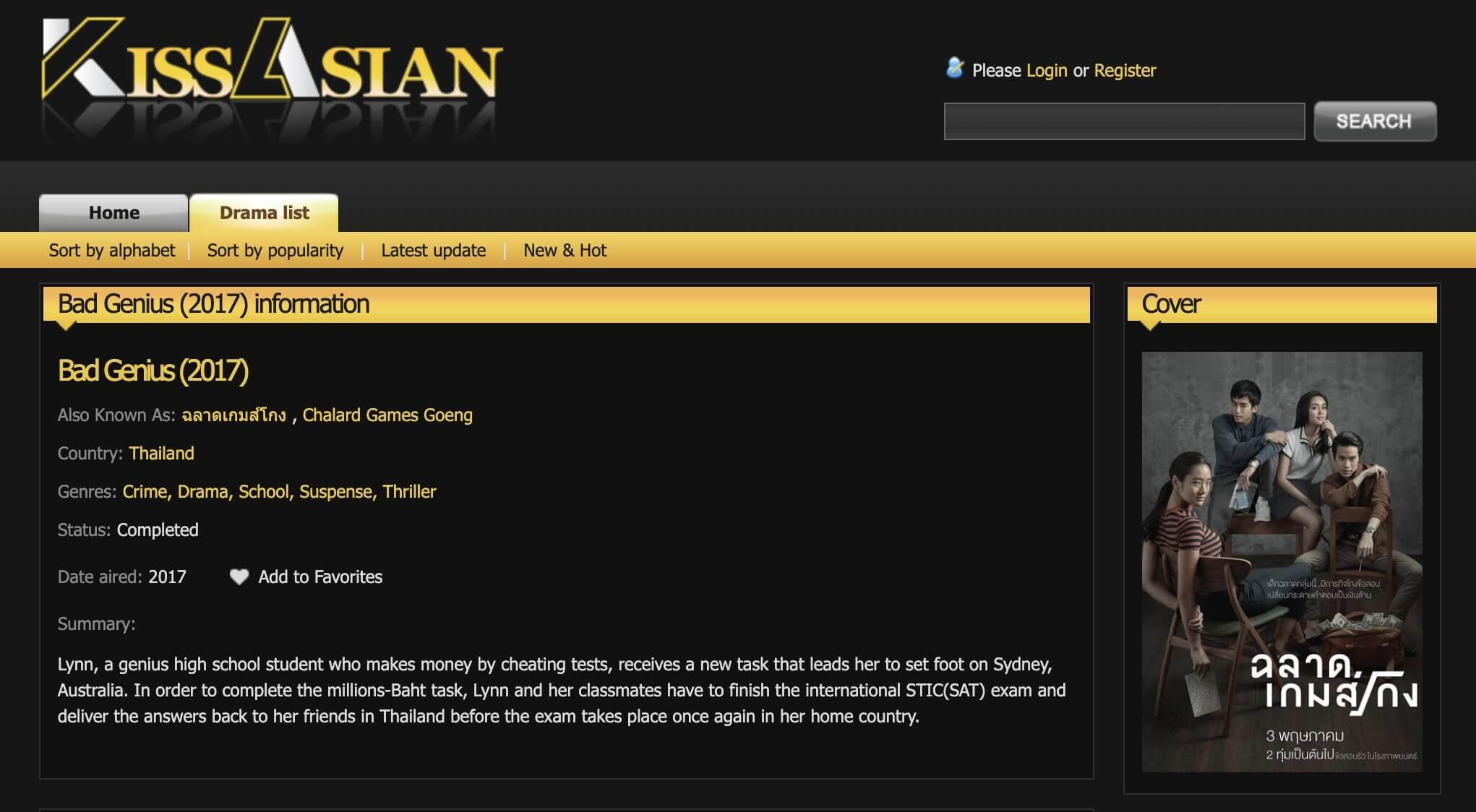Click Add to Favorites text
1476x812 pixels.
click(320, 576)
